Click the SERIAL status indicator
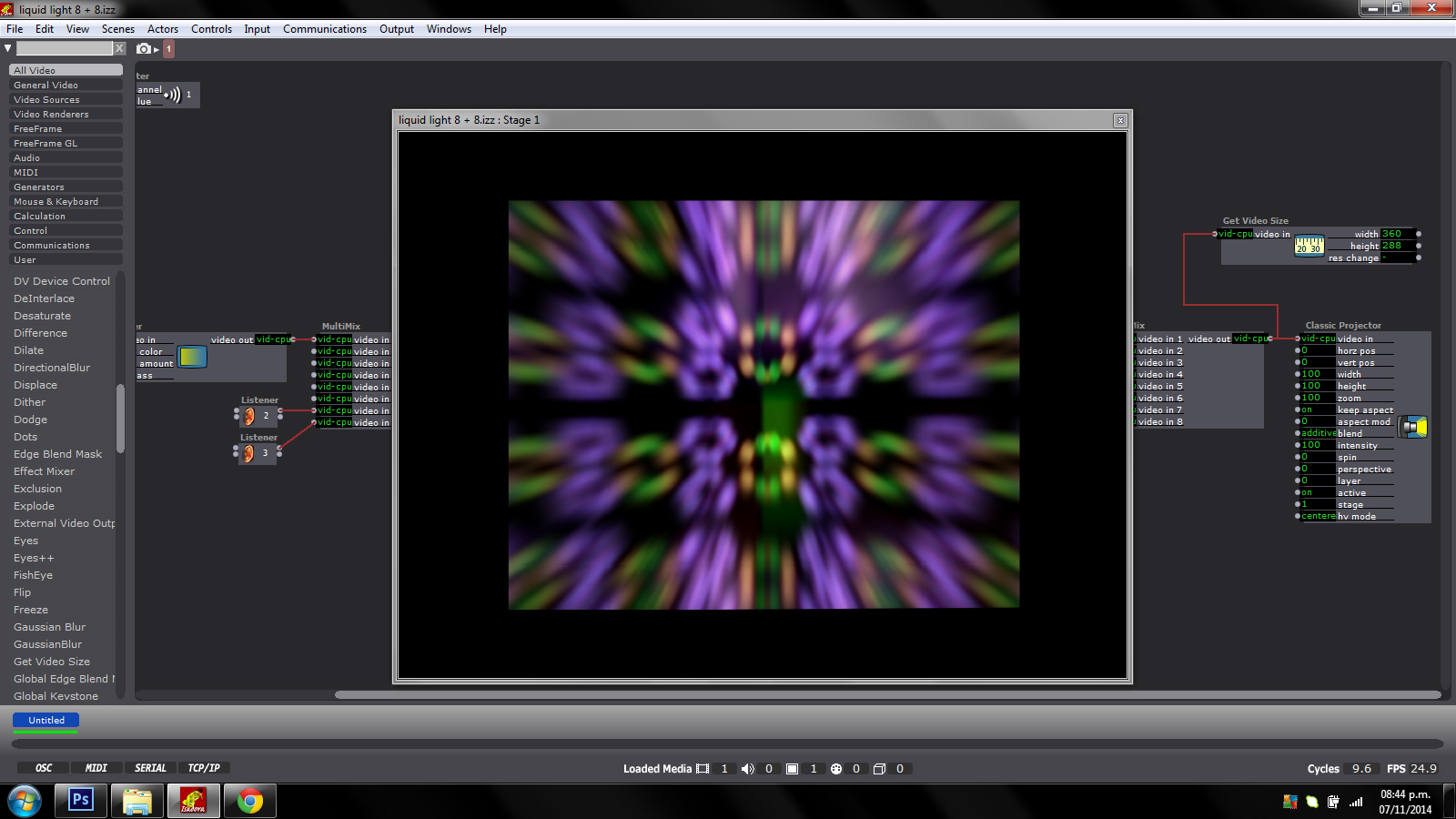This screenshot has width=1456, height=819. [150, 768]
